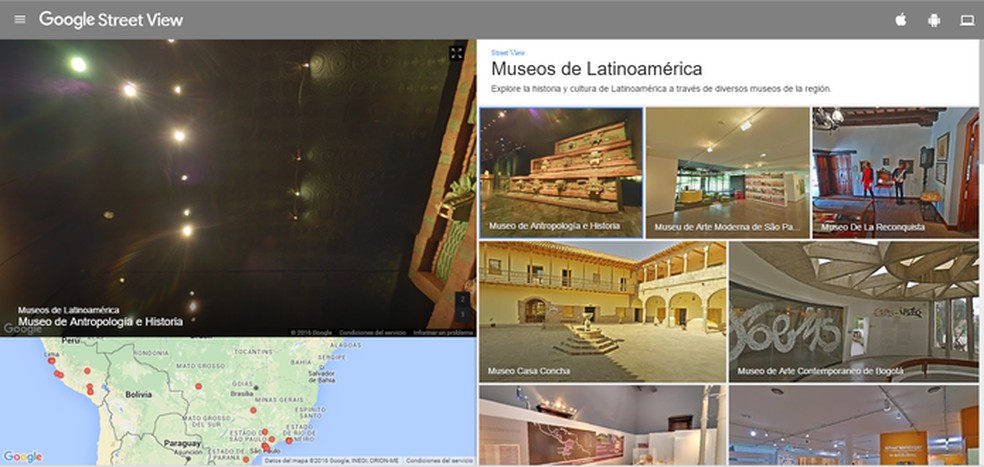Expand panorama to fullscreen
The image size is (984, 467).
coord(457,54)
